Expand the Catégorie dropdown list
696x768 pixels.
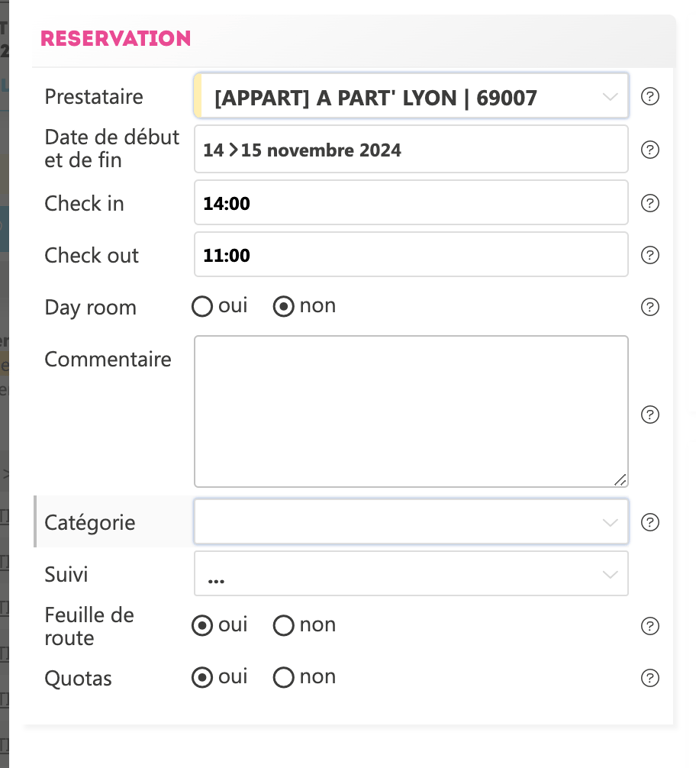click(x=411, y=522)
